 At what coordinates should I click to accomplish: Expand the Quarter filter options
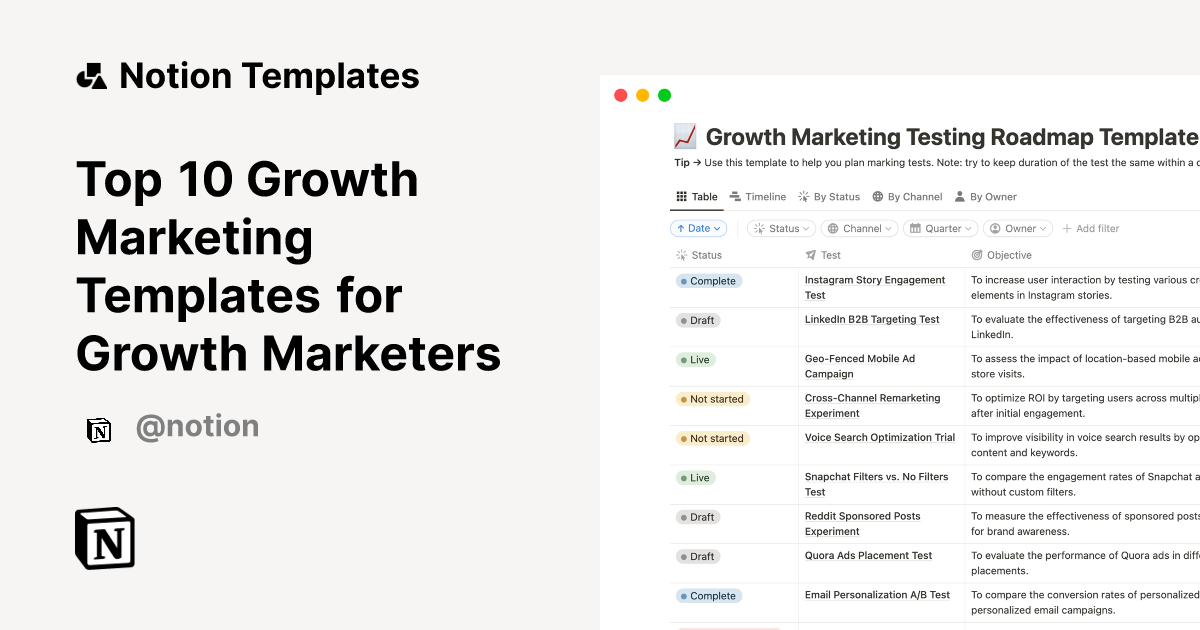940,227
